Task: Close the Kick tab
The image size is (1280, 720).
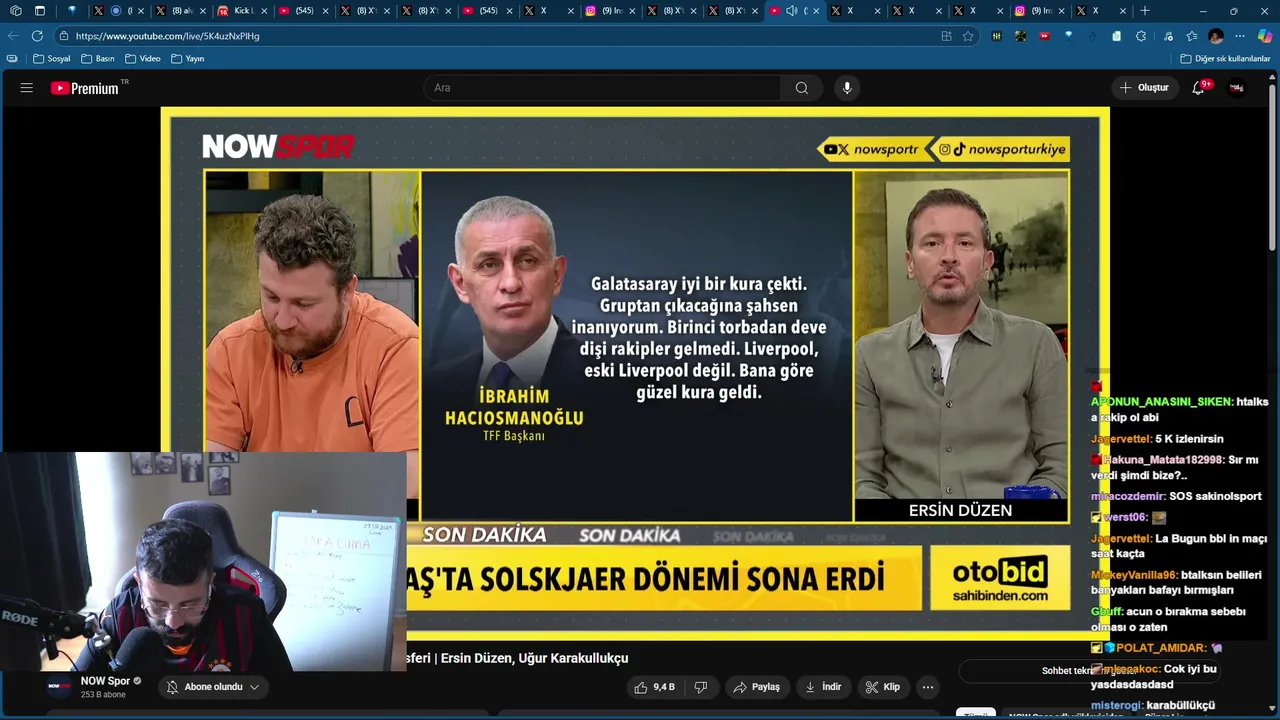Action: 263,11
